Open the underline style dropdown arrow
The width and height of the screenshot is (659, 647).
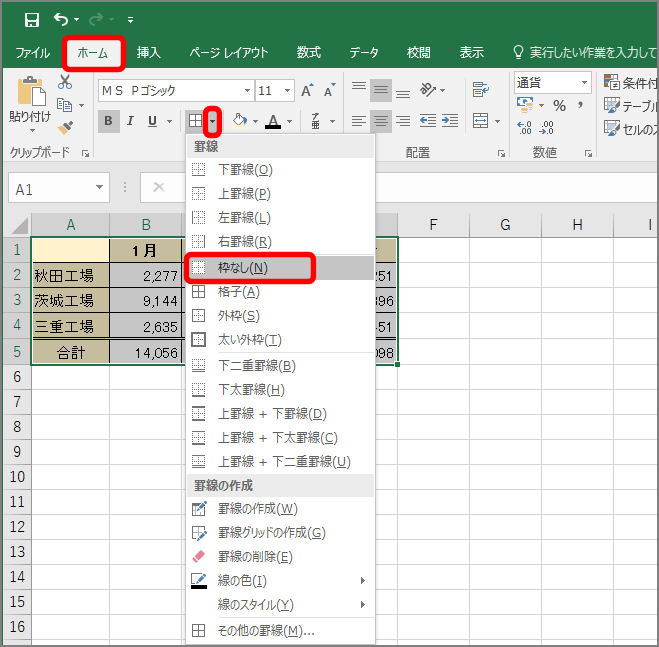point(169,121)
